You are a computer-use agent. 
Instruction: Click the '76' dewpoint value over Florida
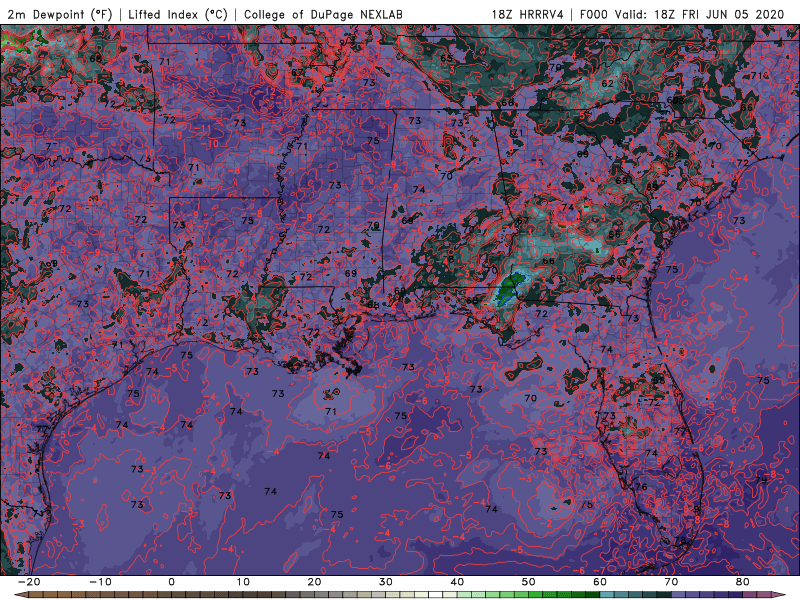pos(641,487)
